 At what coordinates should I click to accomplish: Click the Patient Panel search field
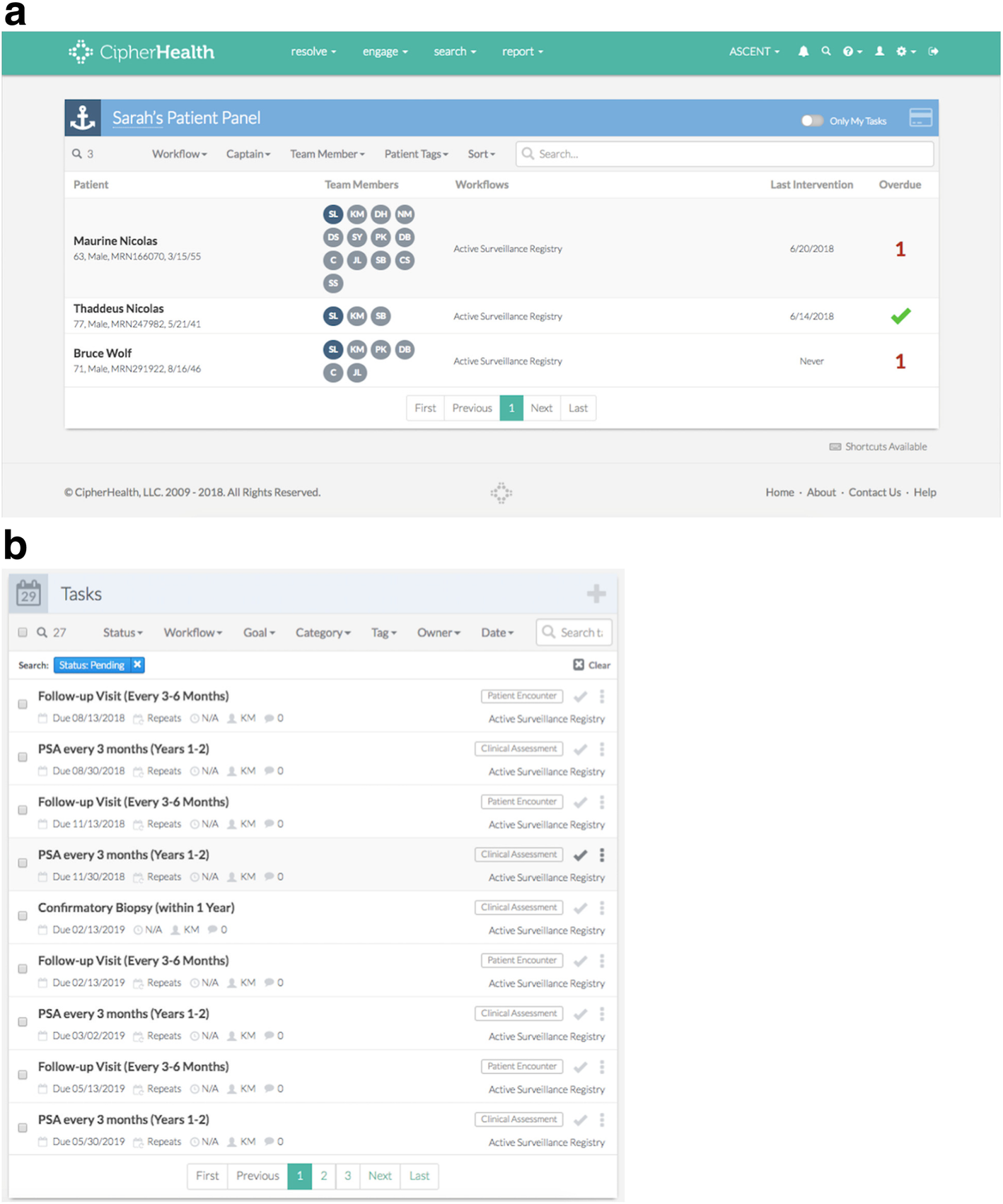click(725, 154)
